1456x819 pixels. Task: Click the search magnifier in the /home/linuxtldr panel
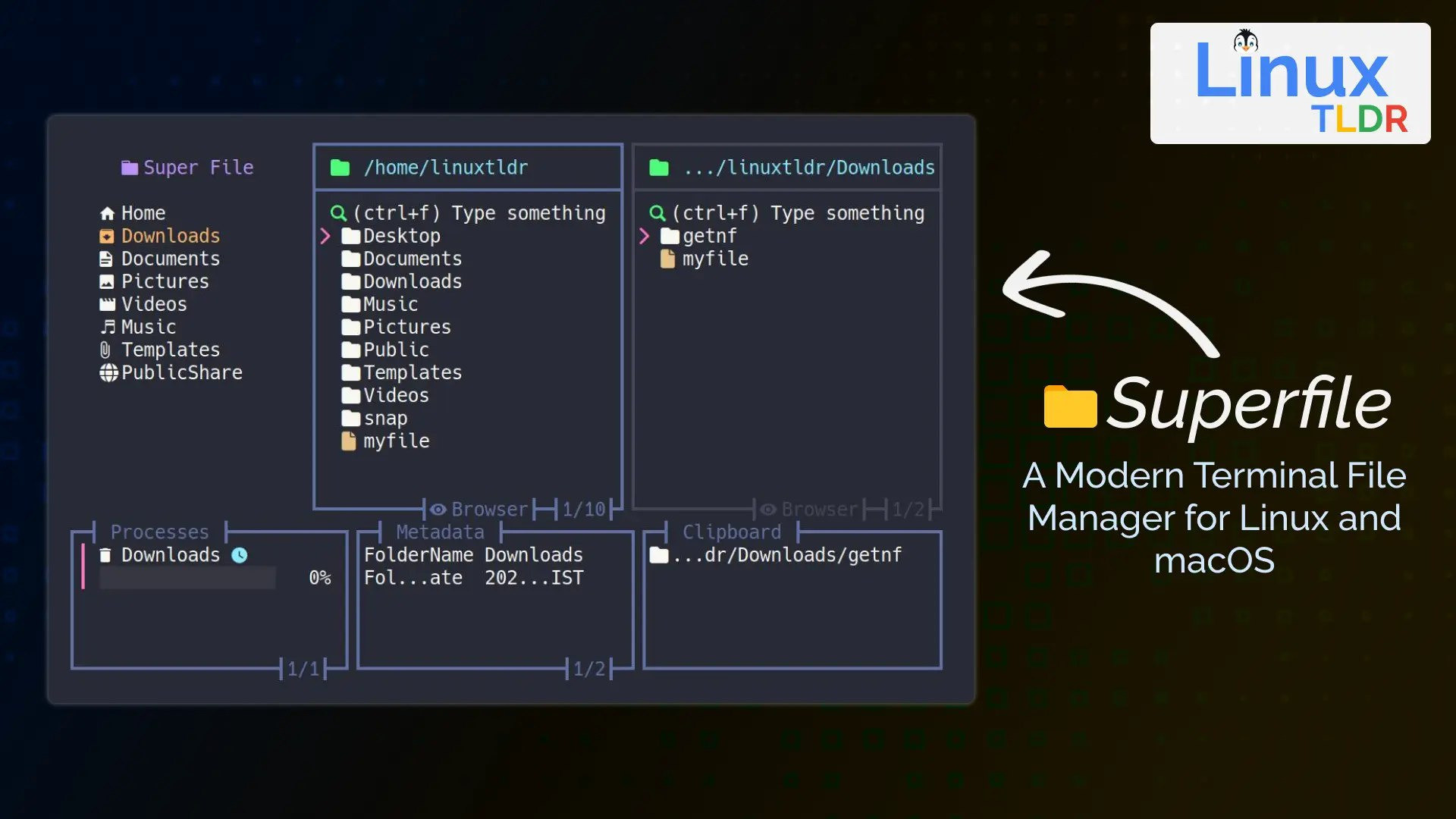click(338, 214)
